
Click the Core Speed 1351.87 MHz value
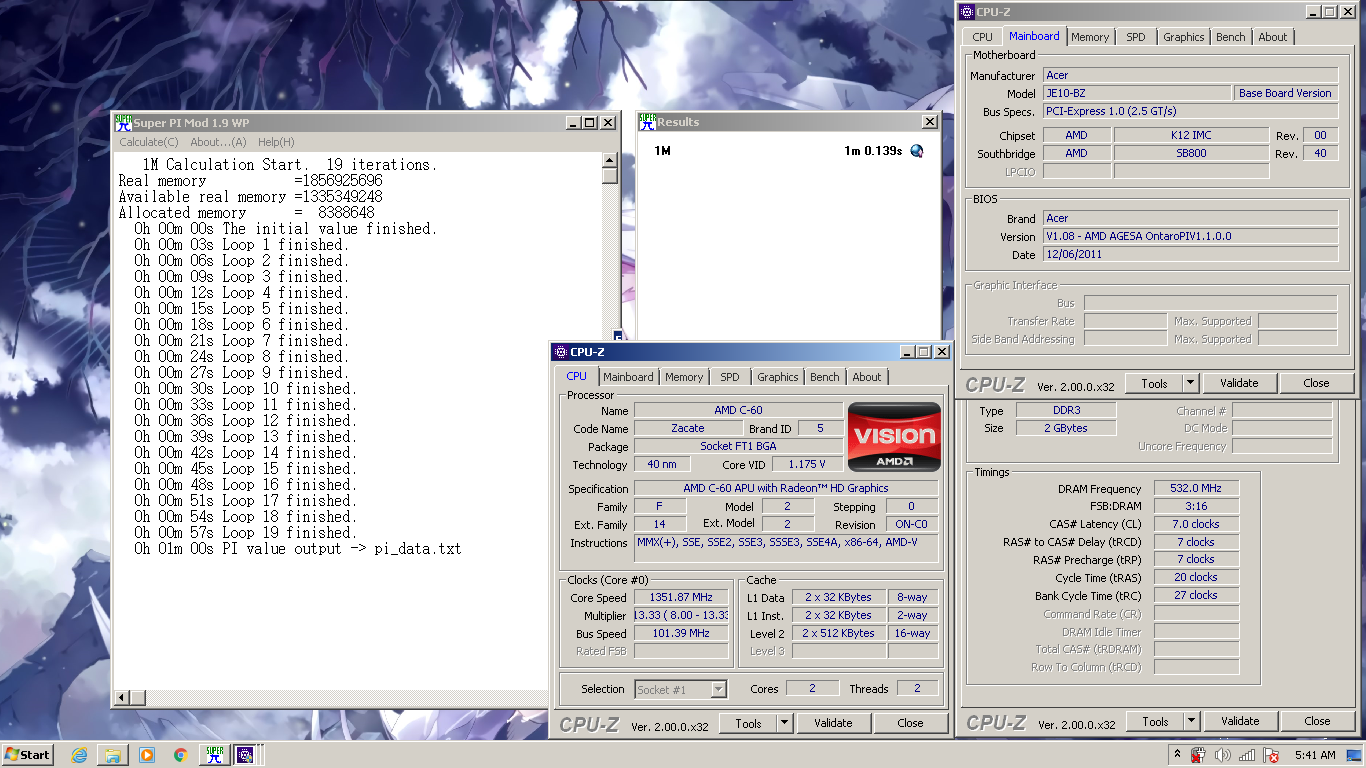(681, 598)
